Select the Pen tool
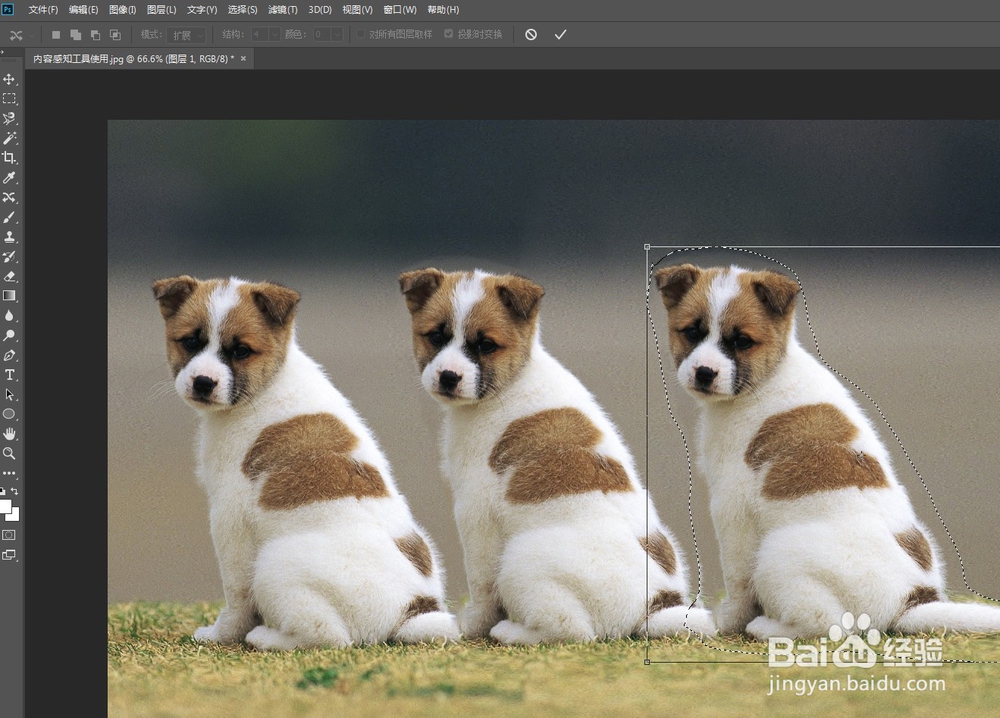The height and width of the screenshot is (718, 1000). tap(9, 355)
